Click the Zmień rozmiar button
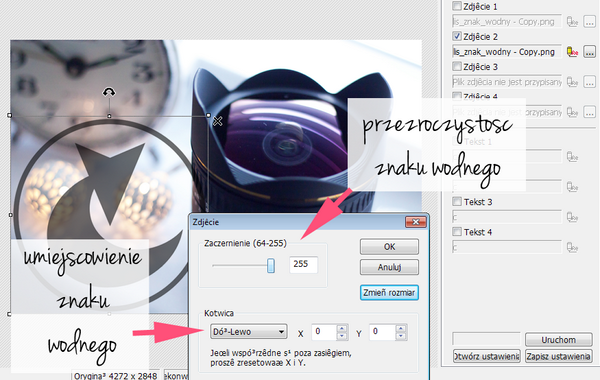The height and width of the screenshot is (380, 600). [389, 292]
